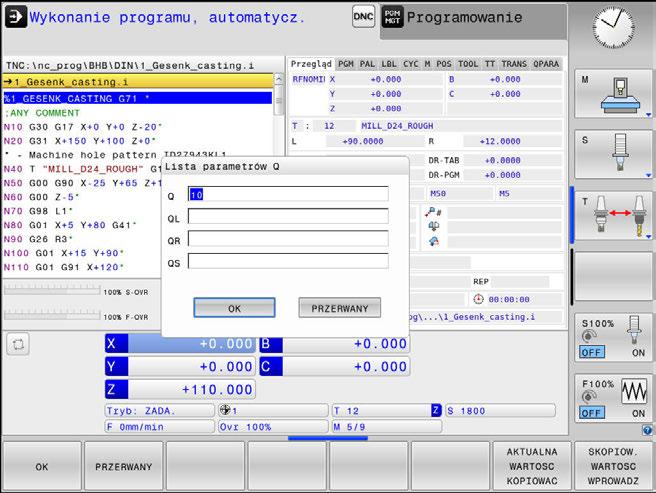Click the blue Z tool axis indicator
The image size is (656, 493).
436,410
